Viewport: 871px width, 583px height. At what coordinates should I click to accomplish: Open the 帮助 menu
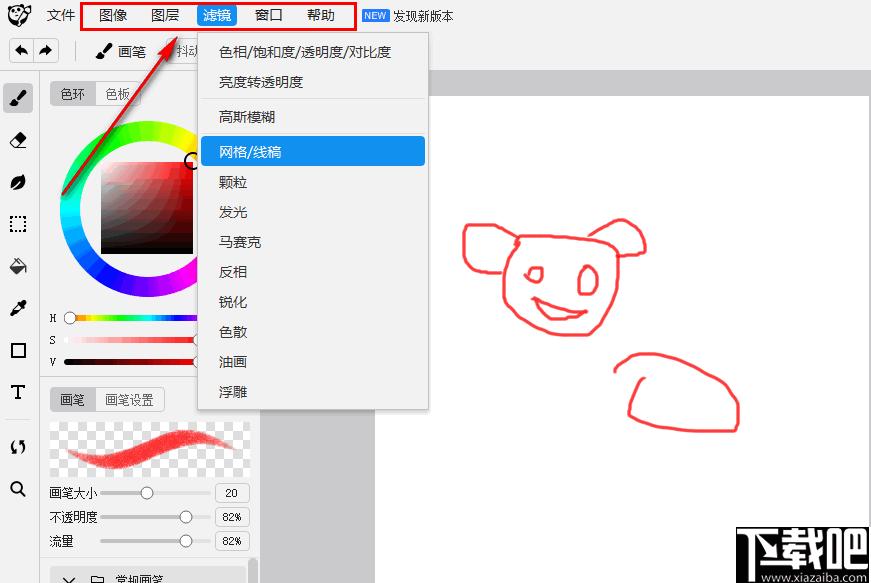click(321, 16)
